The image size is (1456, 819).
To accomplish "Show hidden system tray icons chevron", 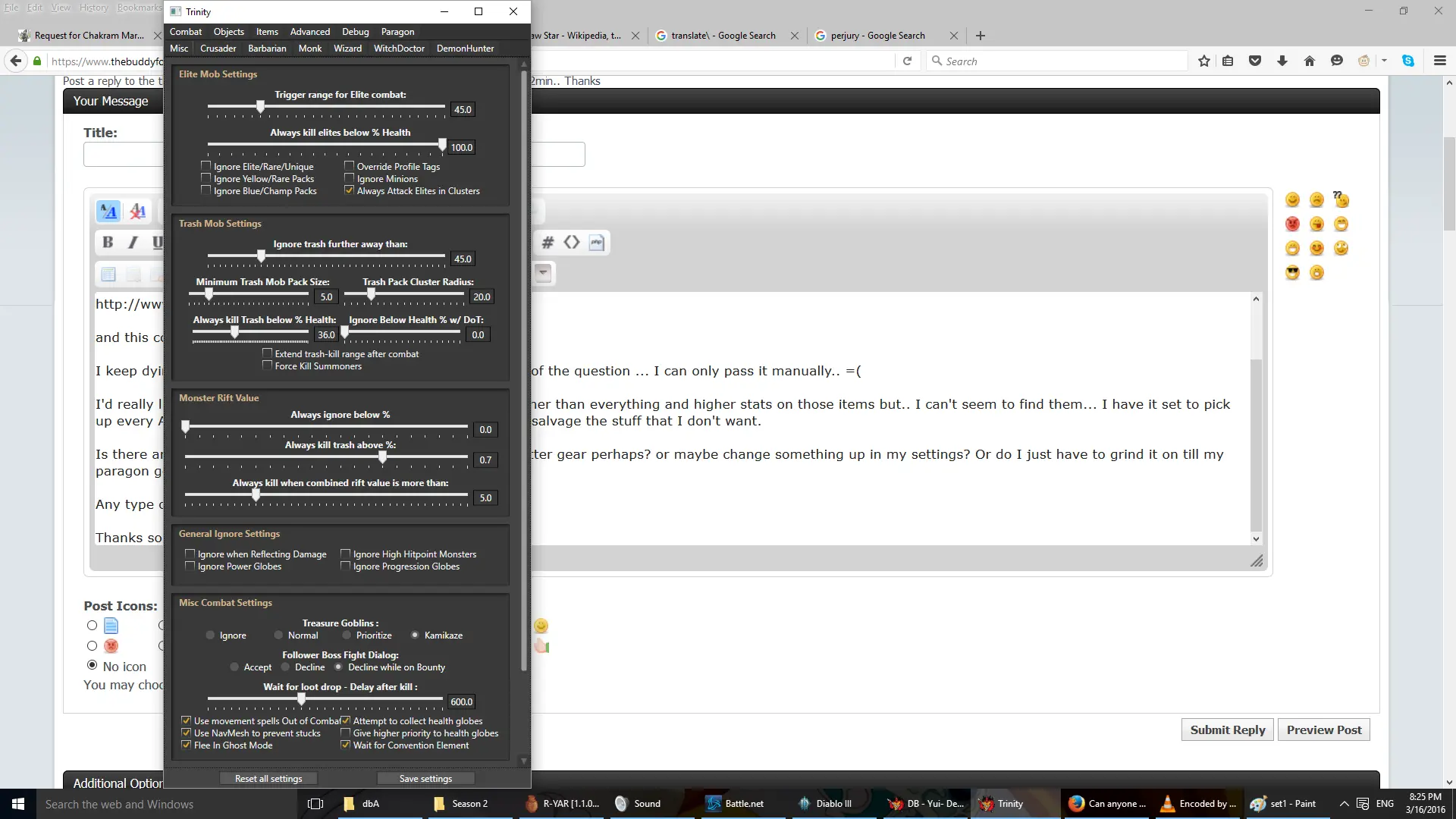I will coord(1344,804).
